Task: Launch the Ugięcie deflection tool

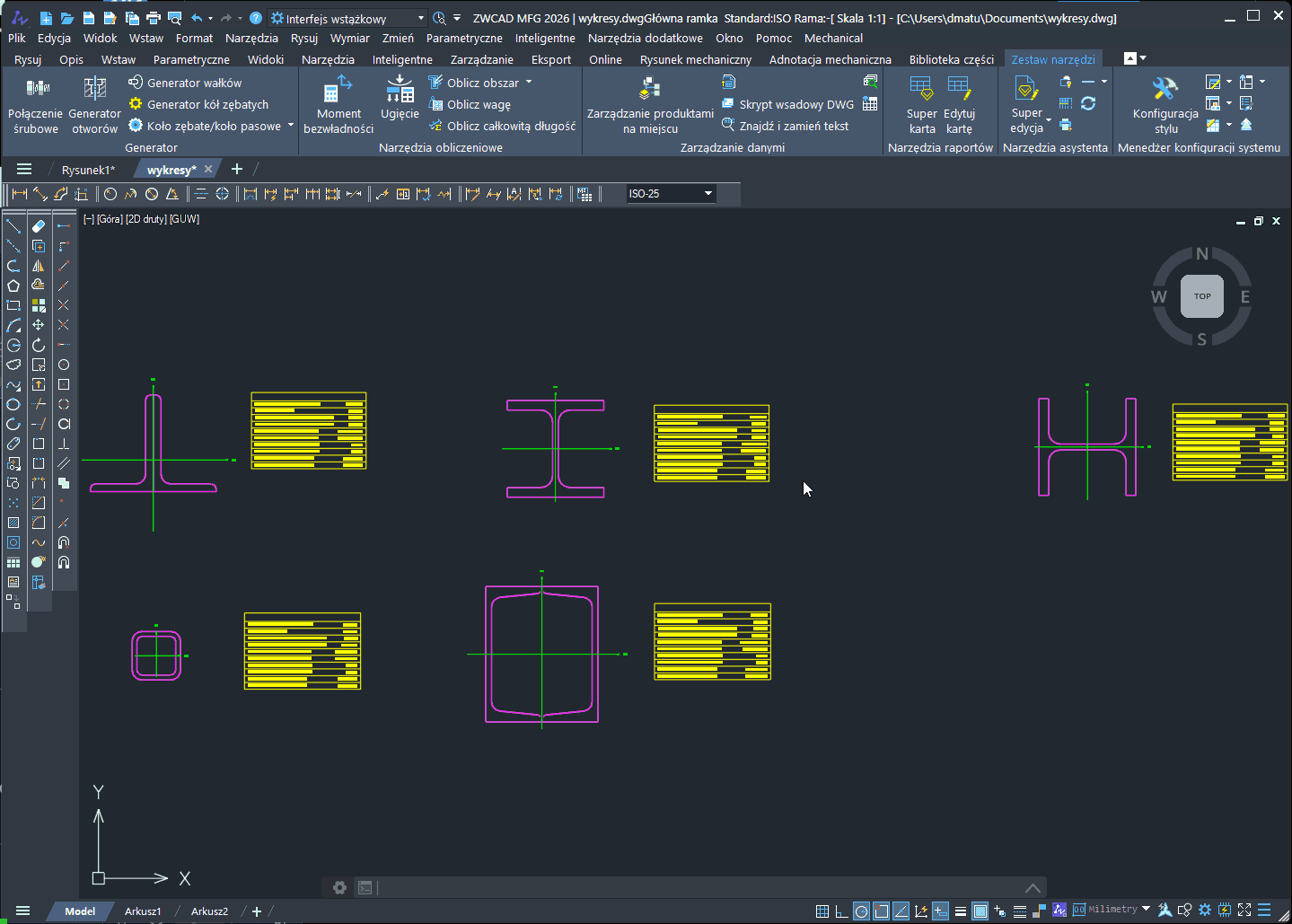Action: point(400,97)
